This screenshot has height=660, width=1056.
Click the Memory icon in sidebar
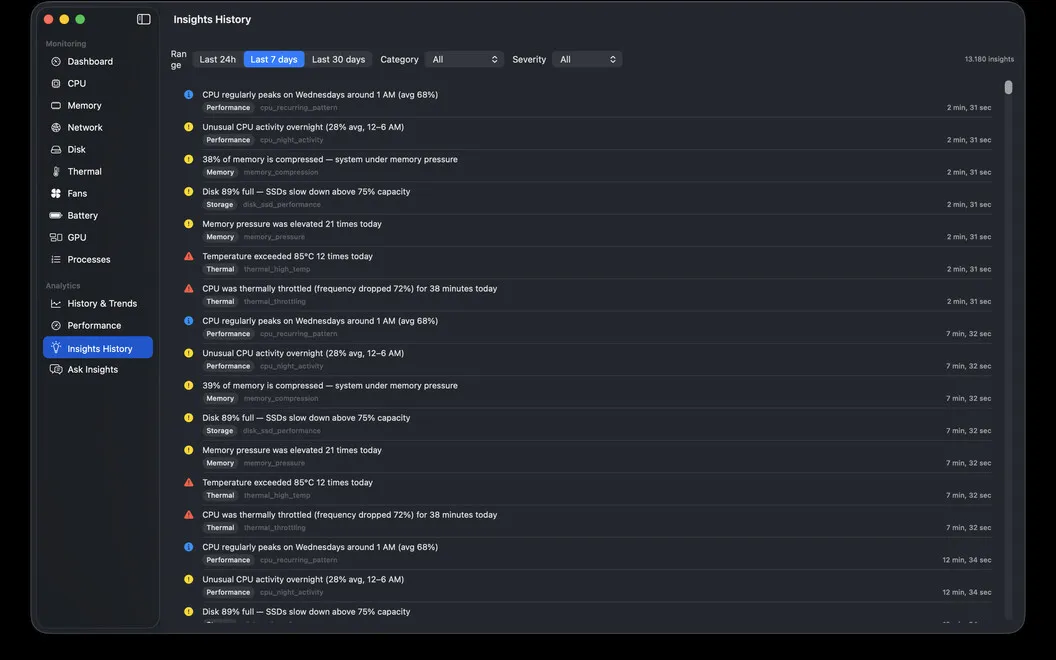coord(56,105)
